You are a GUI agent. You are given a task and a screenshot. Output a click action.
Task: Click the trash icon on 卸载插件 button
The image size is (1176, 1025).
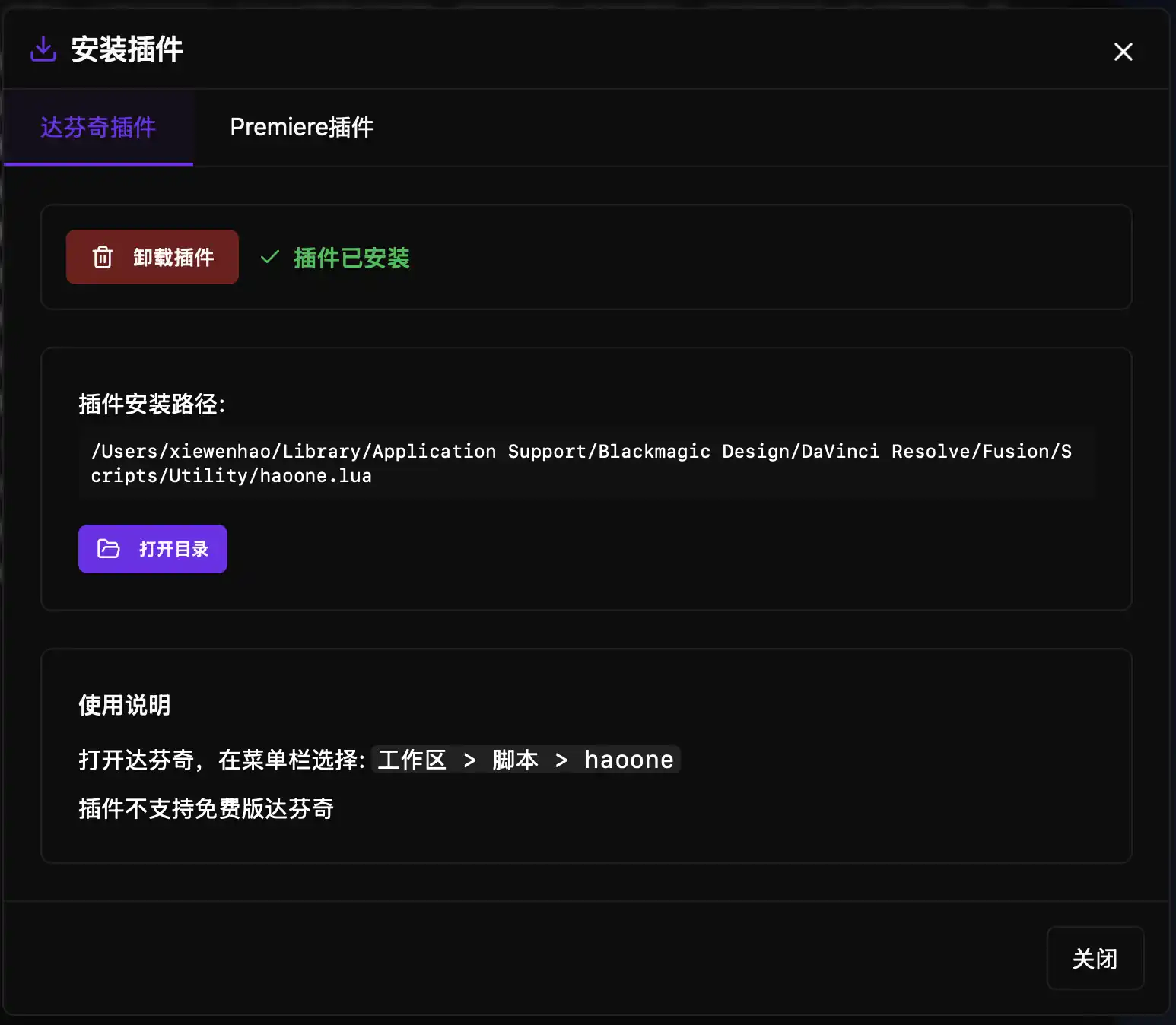pyautogui.click(x=103, y=257)
